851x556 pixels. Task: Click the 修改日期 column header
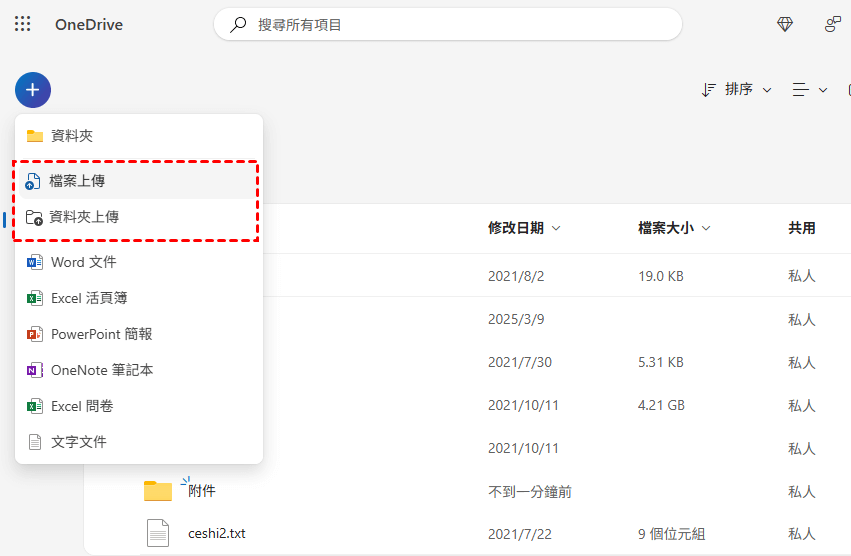516,228
